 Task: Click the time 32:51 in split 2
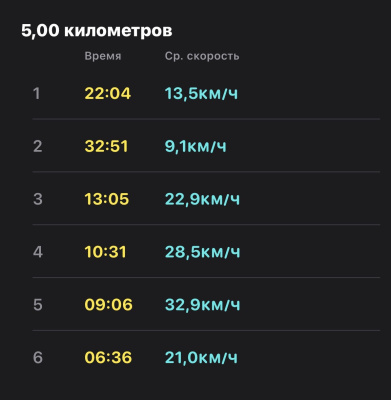point(106,146)
